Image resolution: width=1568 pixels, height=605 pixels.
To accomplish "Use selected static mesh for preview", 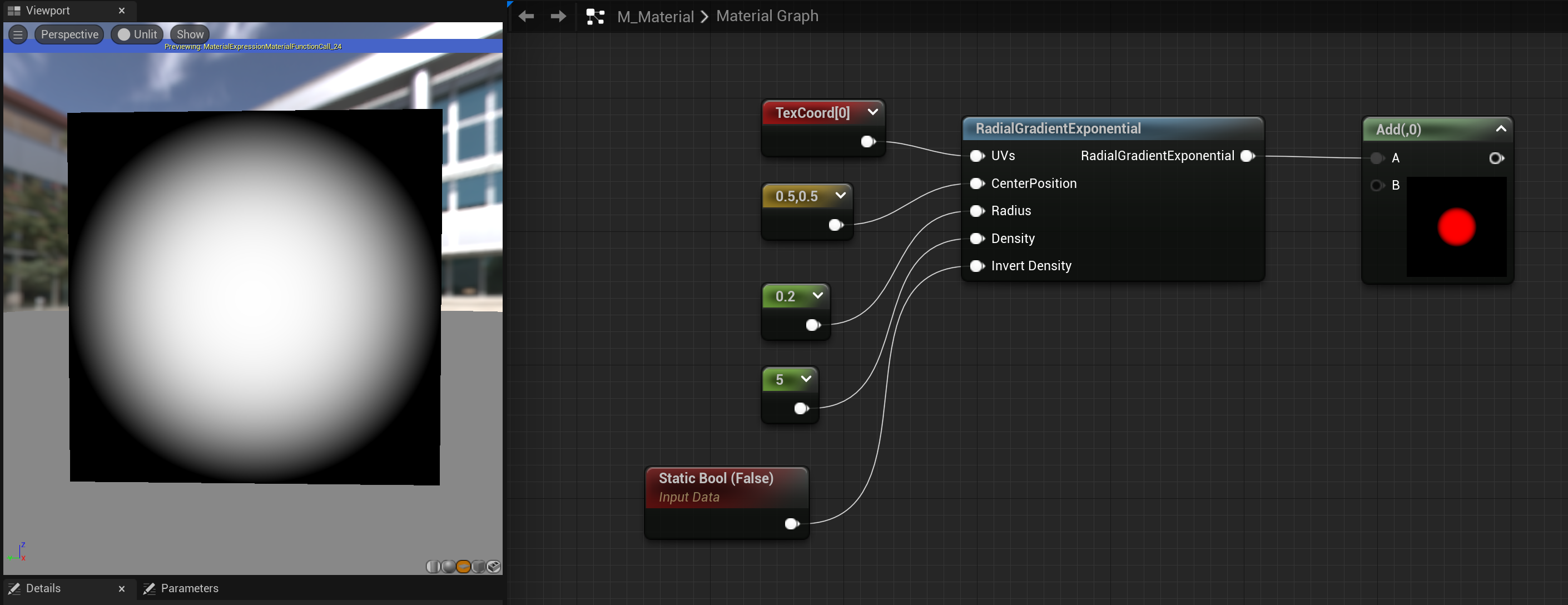I will (x=494, y=567).
